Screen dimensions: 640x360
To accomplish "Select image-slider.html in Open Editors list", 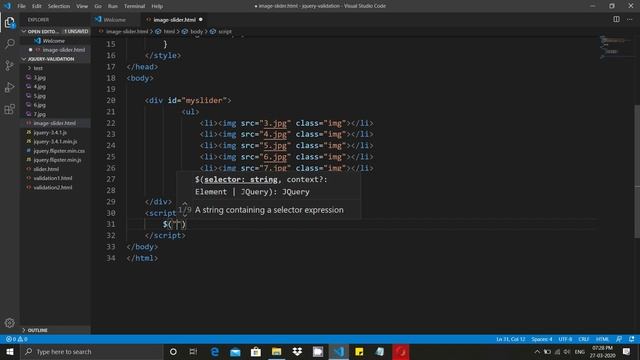I will tap(64, 50).
